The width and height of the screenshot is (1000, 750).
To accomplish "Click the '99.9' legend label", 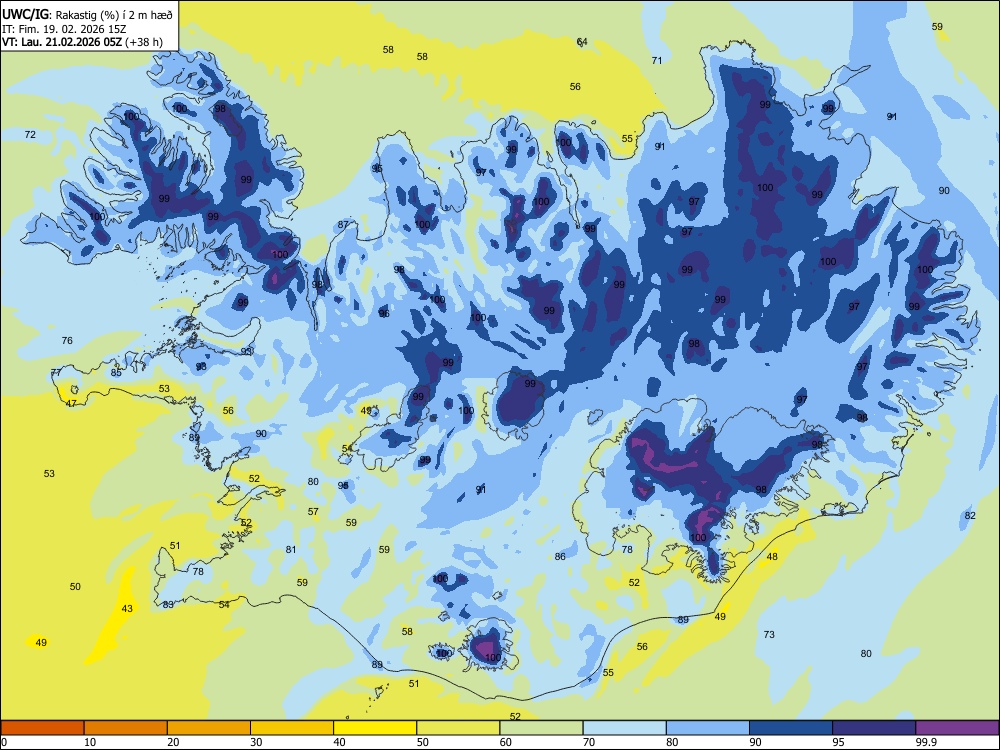I will point(926,742).
